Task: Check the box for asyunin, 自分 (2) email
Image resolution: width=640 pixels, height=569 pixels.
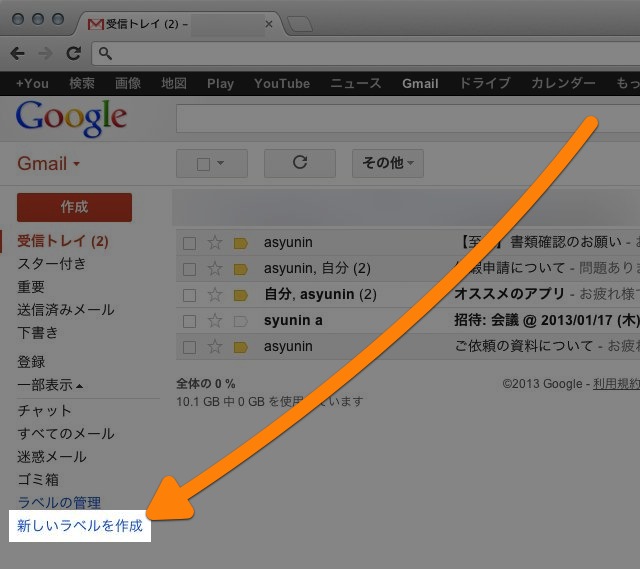Action: (189, 269)
